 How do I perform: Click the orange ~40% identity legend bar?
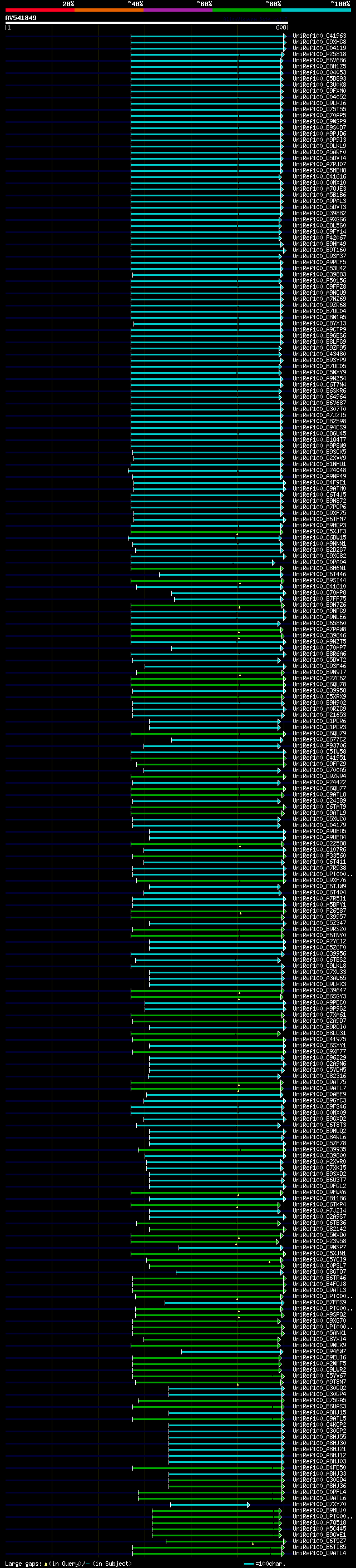point(109,10)
